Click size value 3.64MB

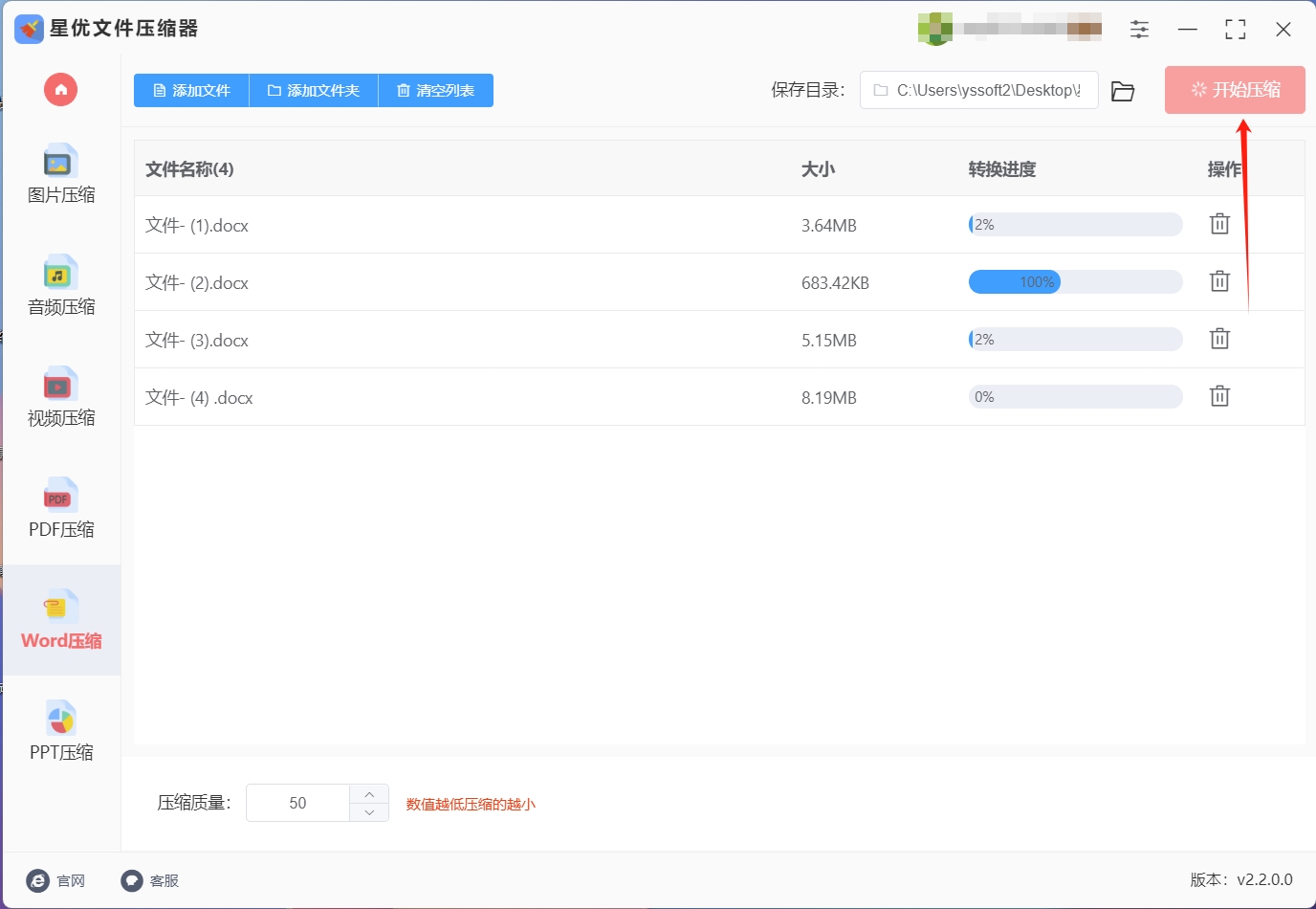point(829,226)
